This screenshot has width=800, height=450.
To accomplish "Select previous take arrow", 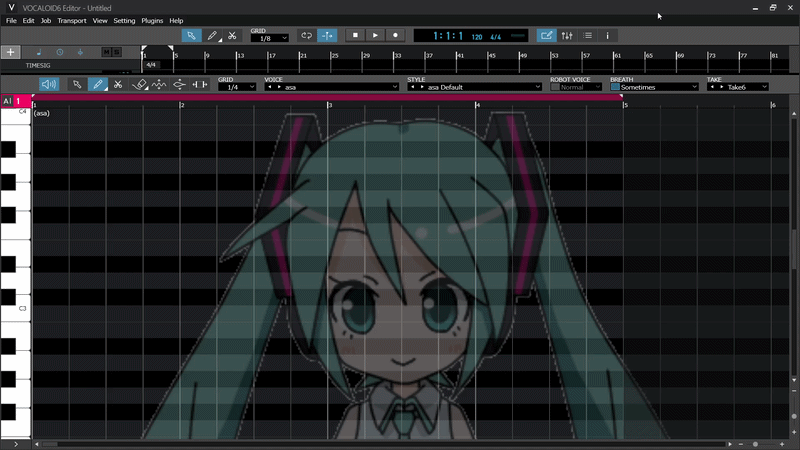I will (x=712, y=87).
